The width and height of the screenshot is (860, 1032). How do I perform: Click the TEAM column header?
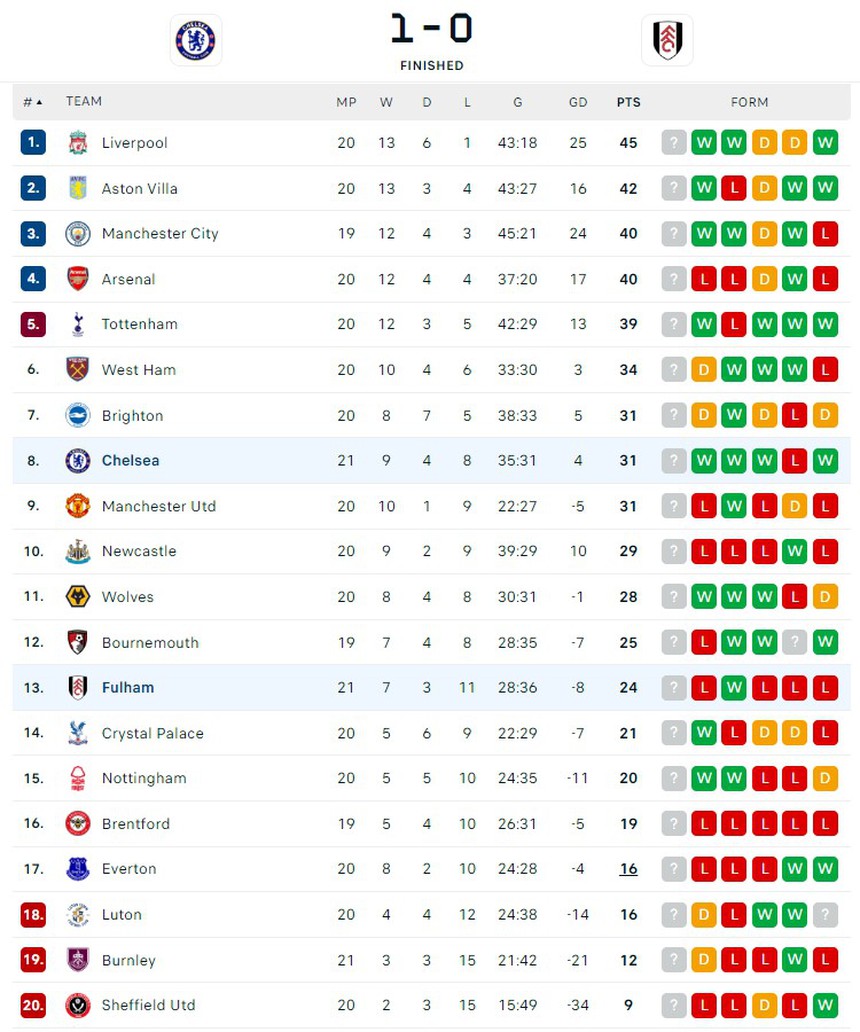point(84,102)
